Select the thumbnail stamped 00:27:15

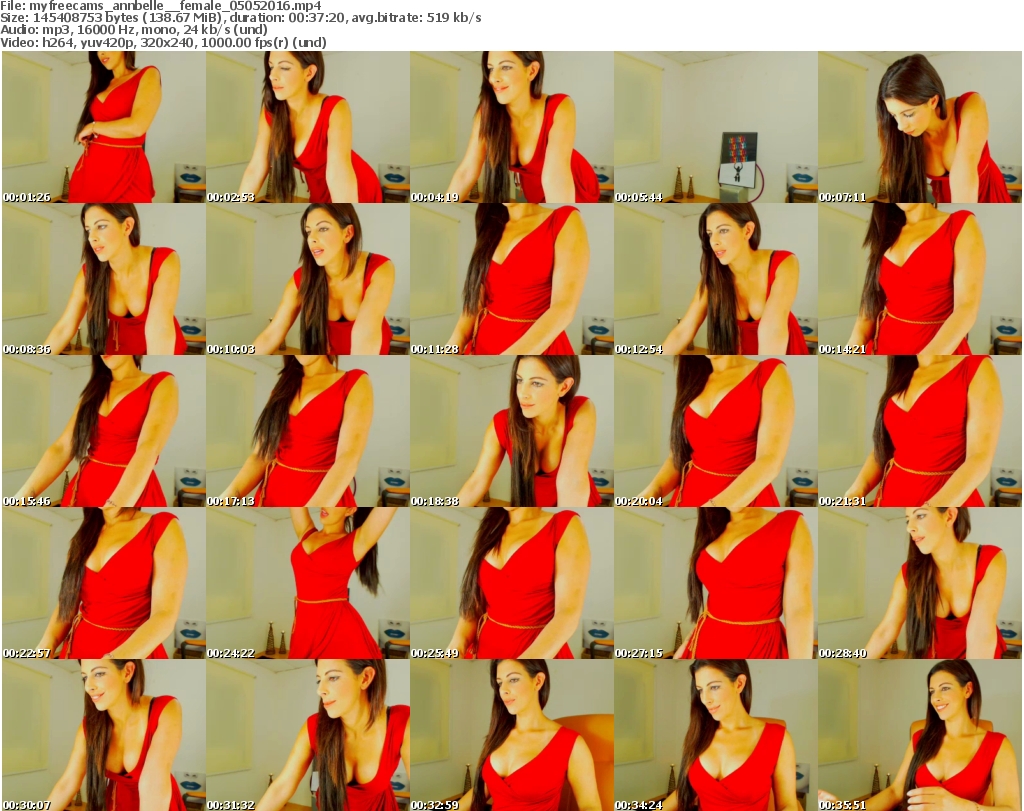(x=715, y=584)
